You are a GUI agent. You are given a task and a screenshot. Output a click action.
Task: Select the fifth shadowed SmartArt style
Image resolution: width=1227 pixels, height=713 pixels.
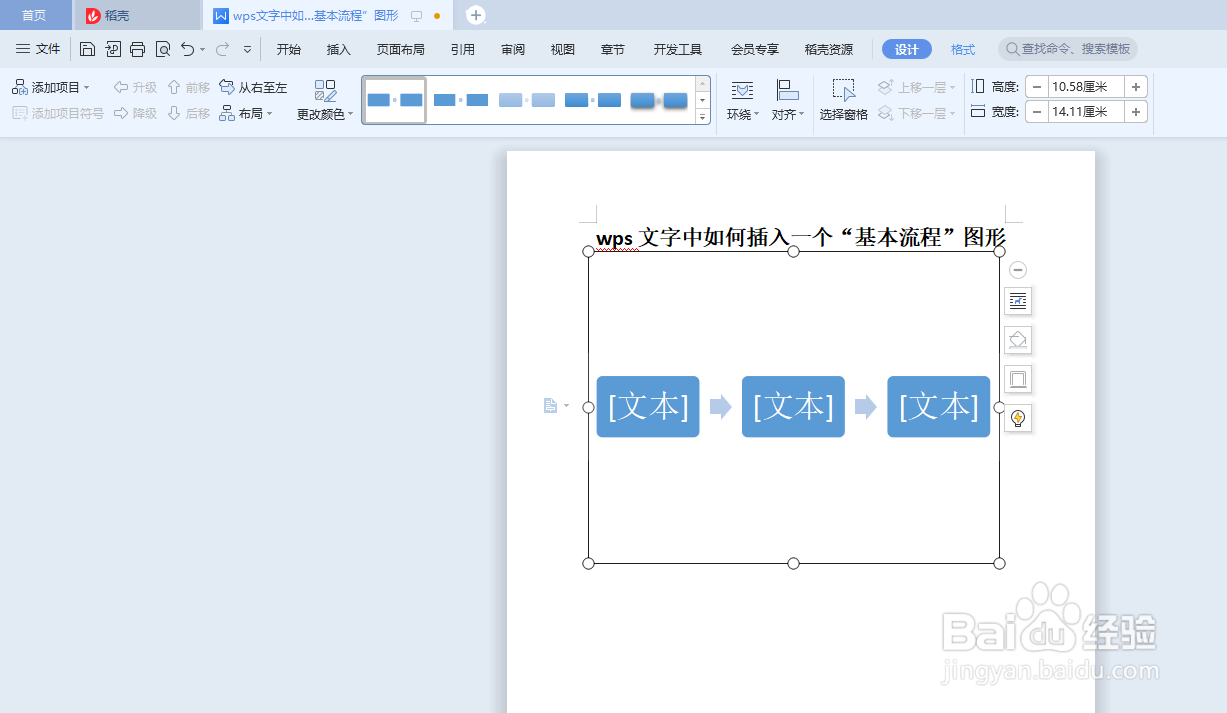point(659,100)
